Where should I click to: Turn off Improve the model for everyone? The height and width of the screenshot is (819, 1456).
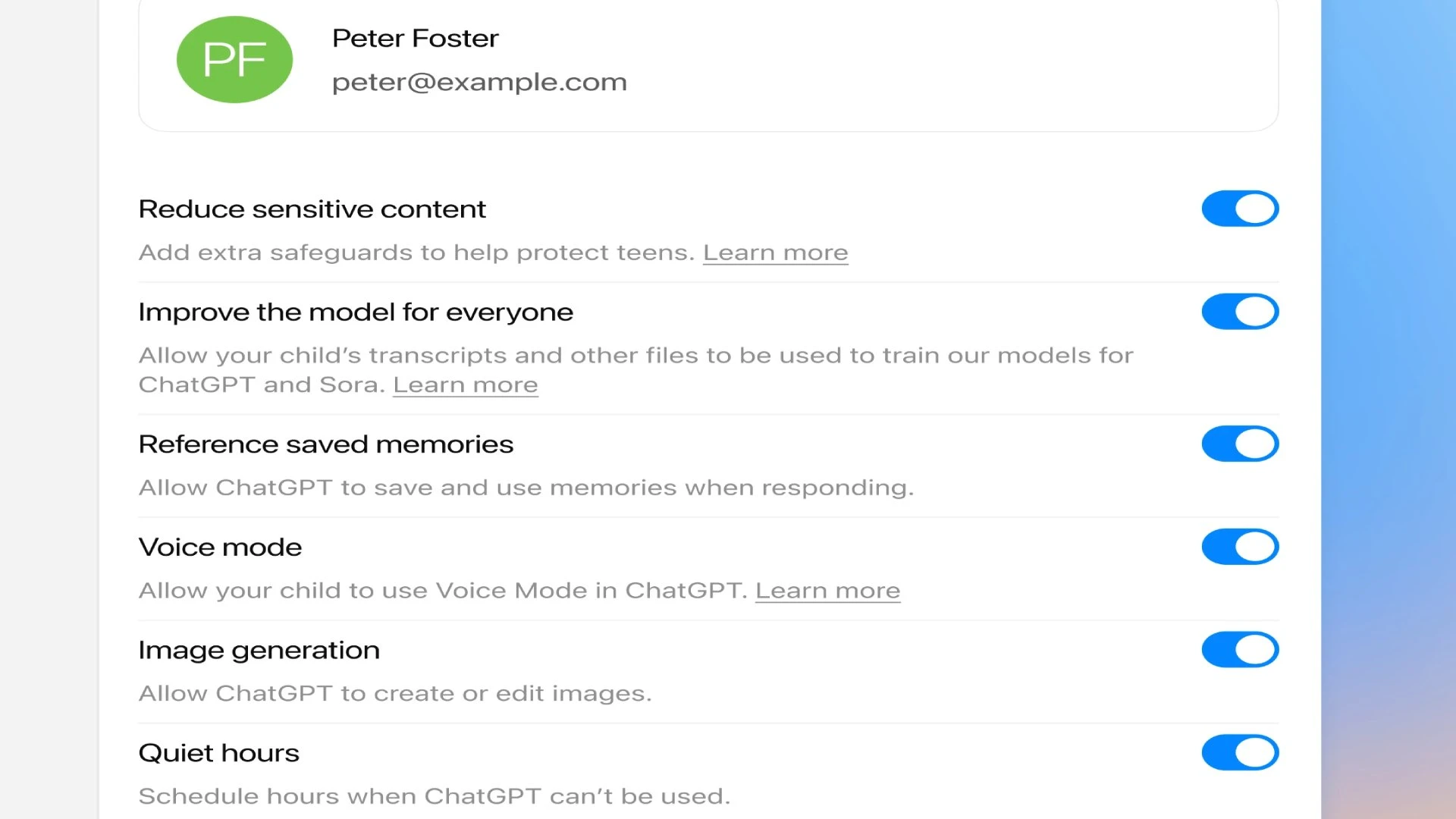pos(1240,312)
